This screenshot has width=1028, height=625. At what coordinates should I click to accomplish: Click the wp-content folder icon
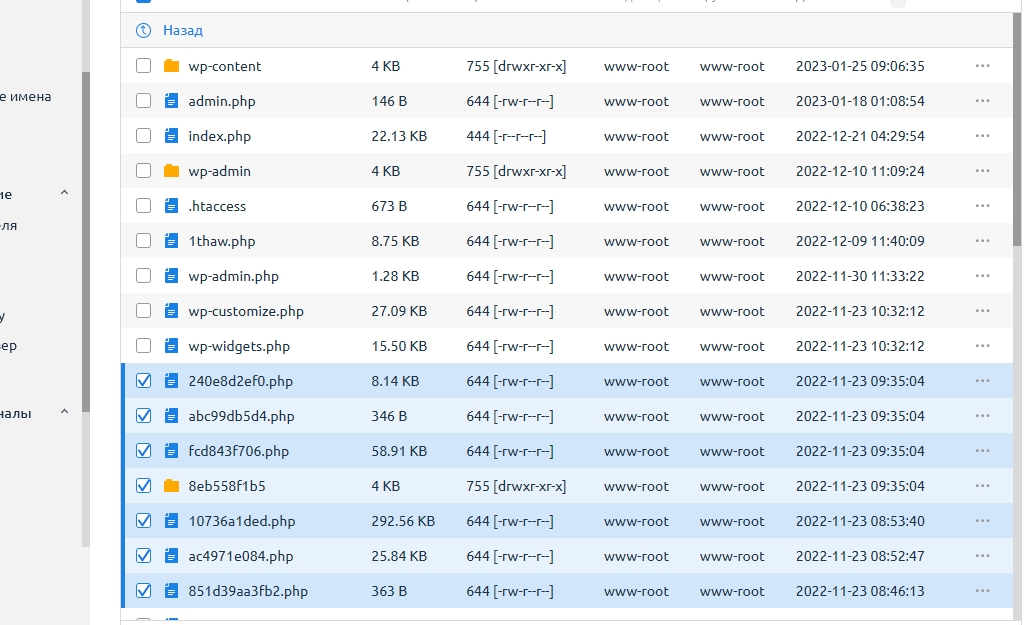pyautogui.click(x=171, y=66)
